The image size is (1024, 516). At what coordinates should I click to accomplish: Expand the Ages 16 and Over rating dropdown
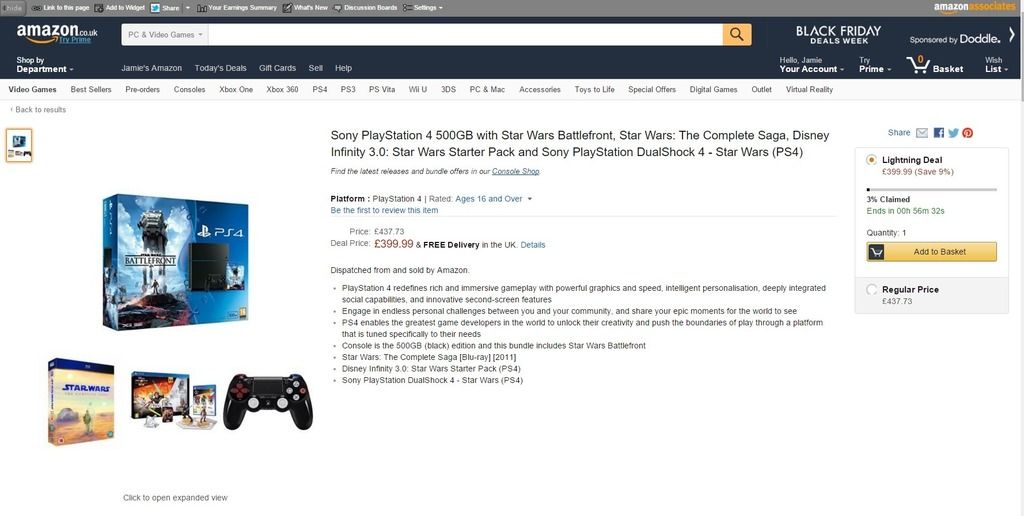point(493,199)
